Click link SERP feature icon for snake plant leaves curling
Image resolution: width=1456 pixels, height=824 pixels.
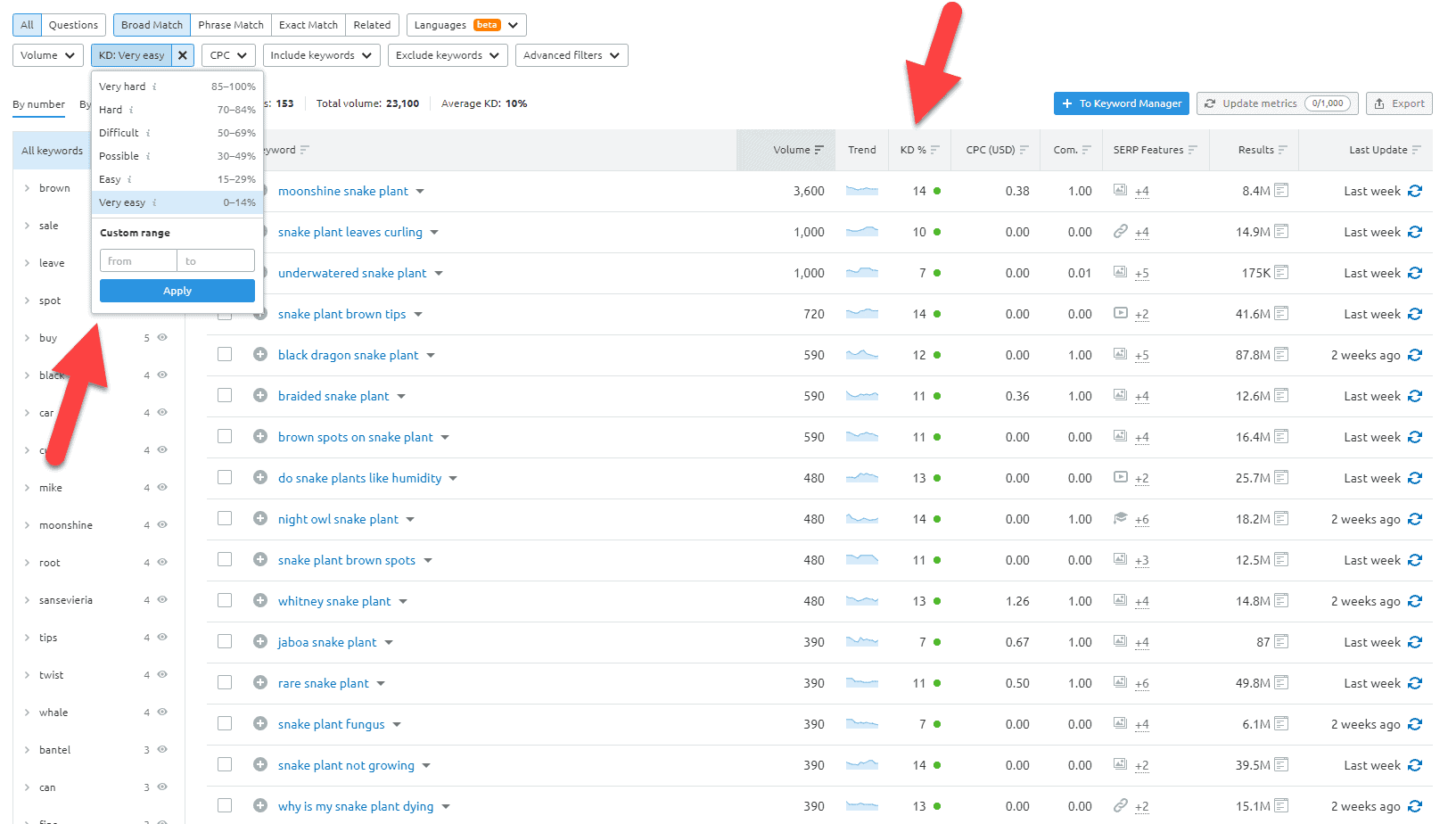1121,231
